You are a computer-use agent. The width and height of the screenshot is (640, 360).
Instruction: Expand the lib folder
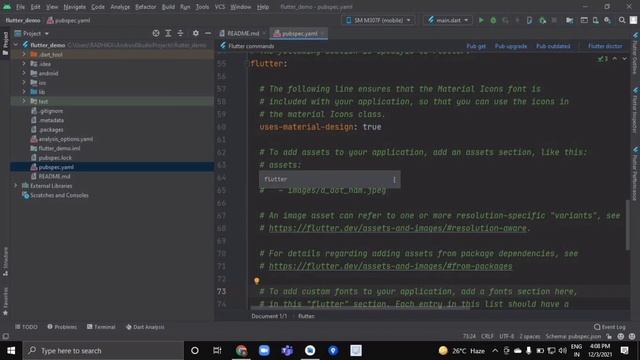tap(24, 92)
